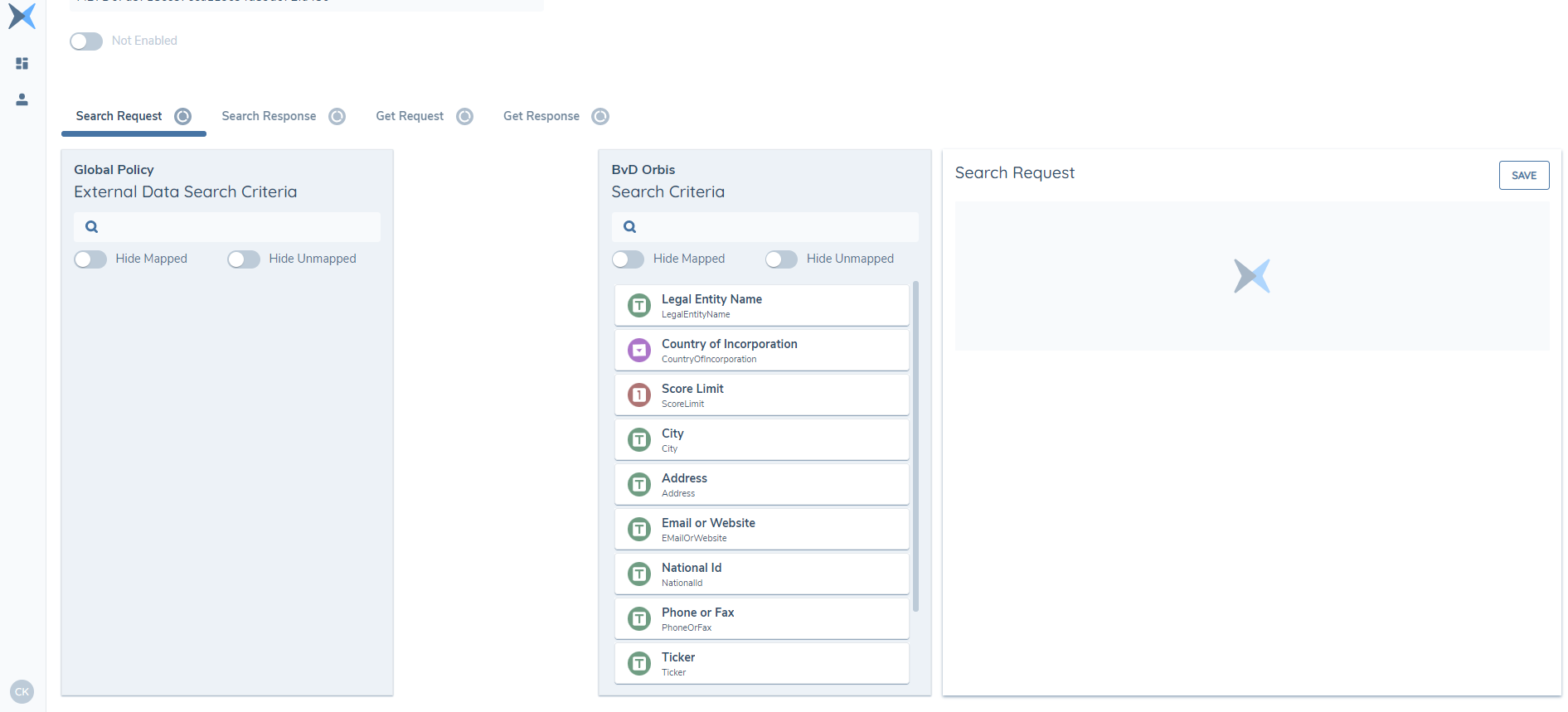This screenshot has height=712, width=1568.
Task: Toggle Hide Mapped in BvD Orbis panel
Action: pyautogui.click(x=628, y=259)
